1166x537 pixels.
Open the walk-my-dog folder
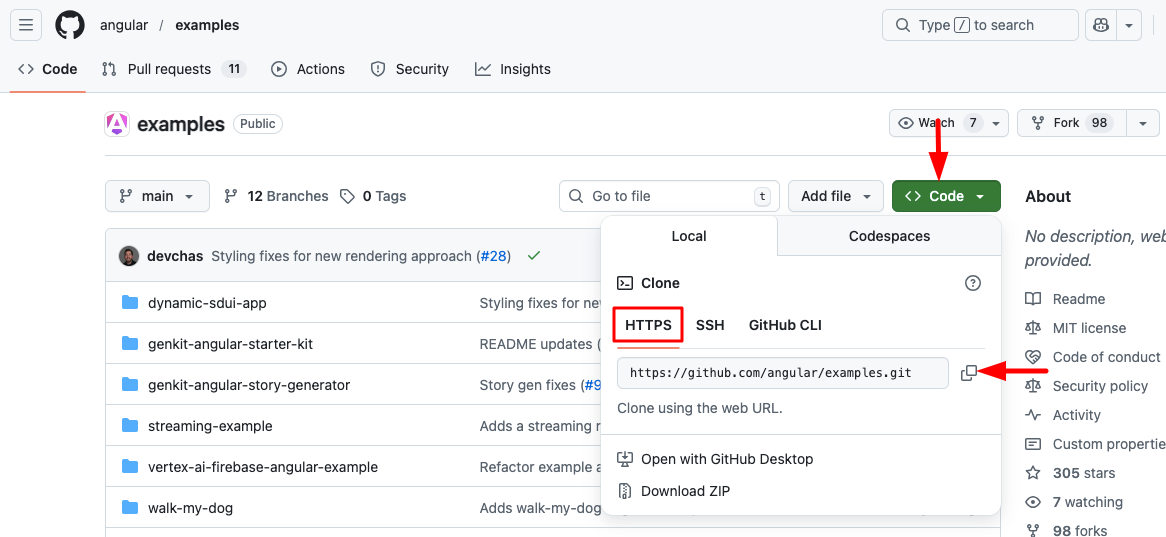190,508
